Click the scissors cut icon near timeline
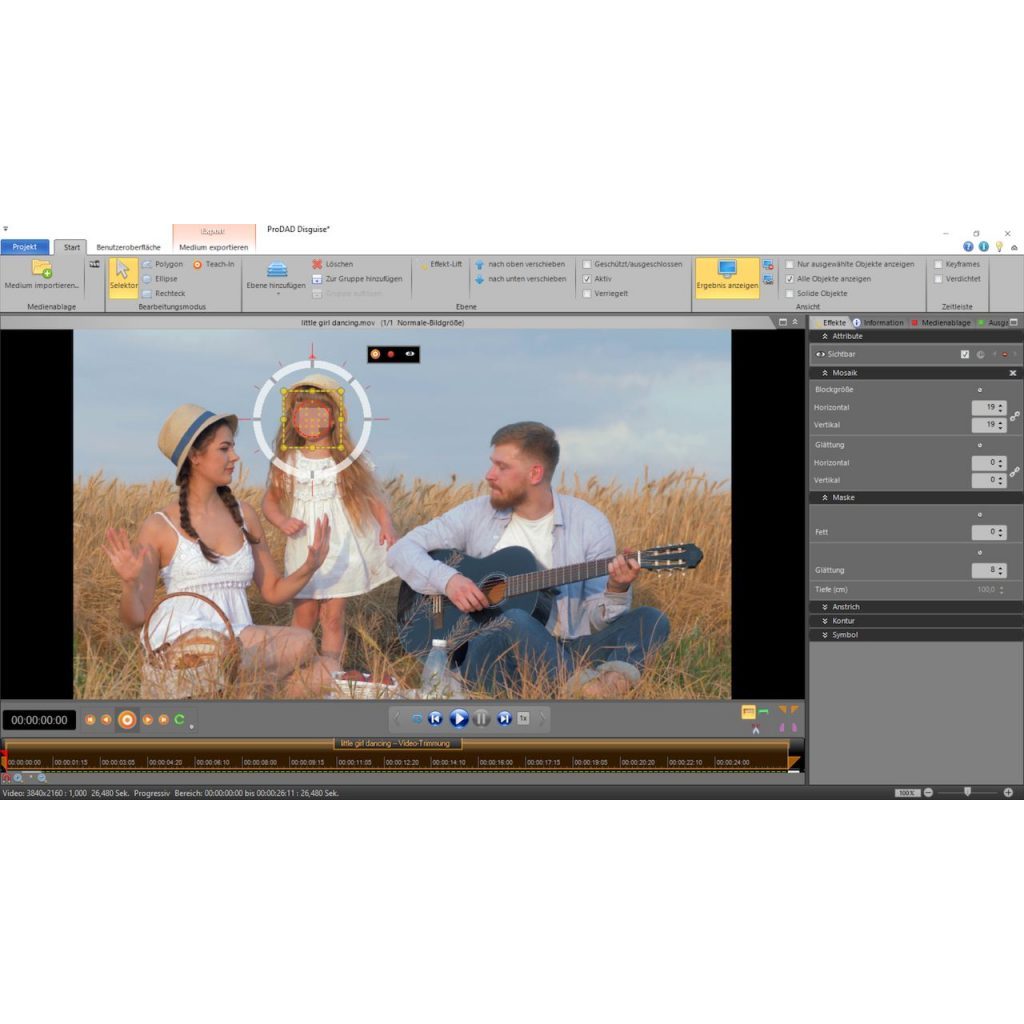The height and width of the screenshot is (1024, 1024). [x=756, y=729]
